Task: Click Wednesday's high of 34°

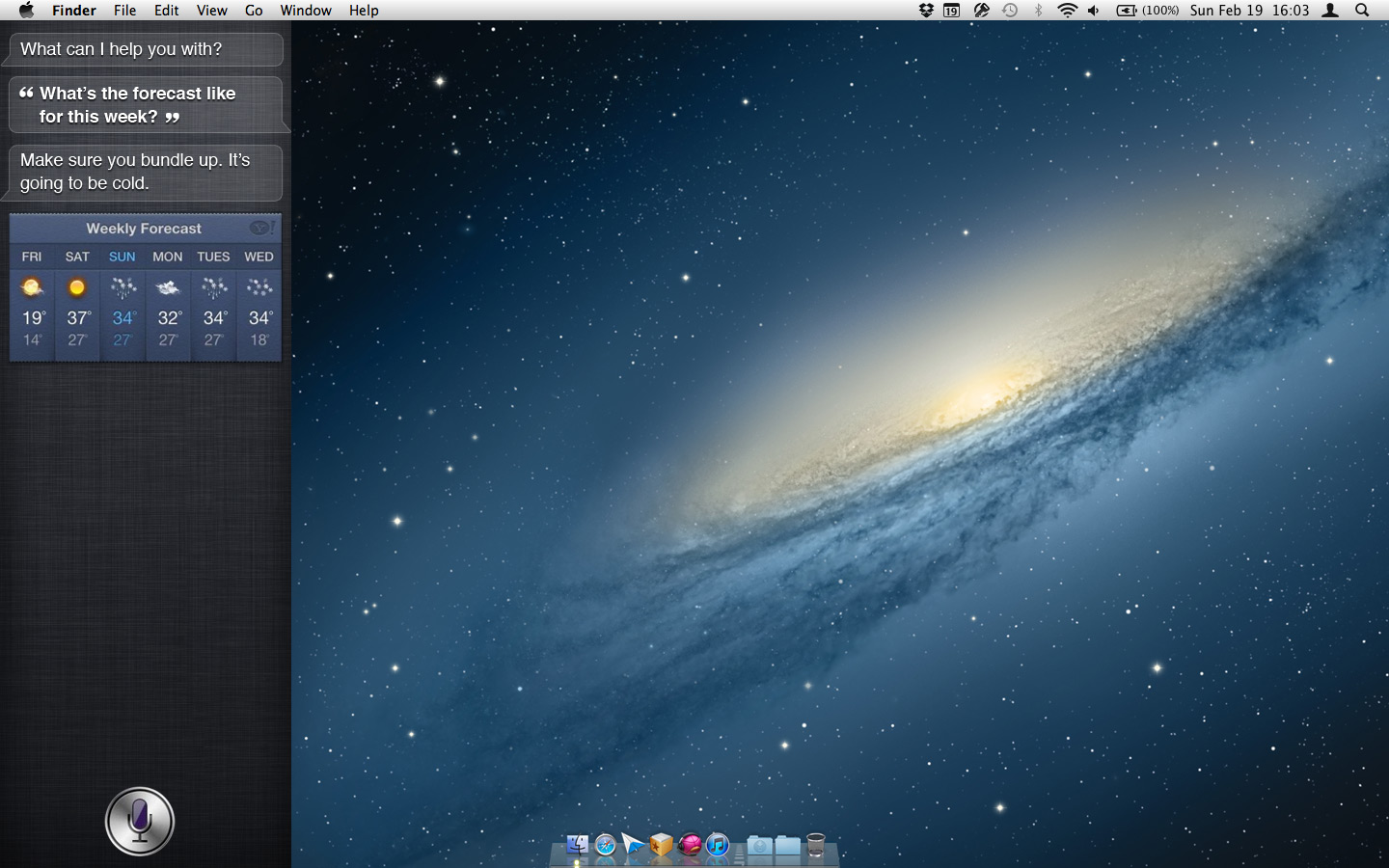Action: click(260, 318)
